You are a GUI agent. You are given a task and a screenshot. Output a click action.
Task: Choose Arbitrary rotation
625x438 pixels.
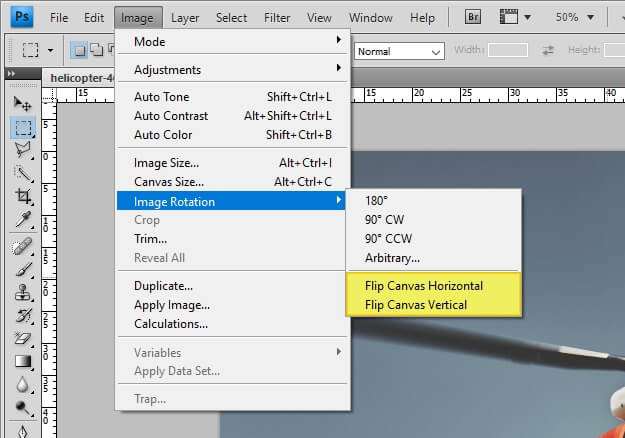[434, 258]
